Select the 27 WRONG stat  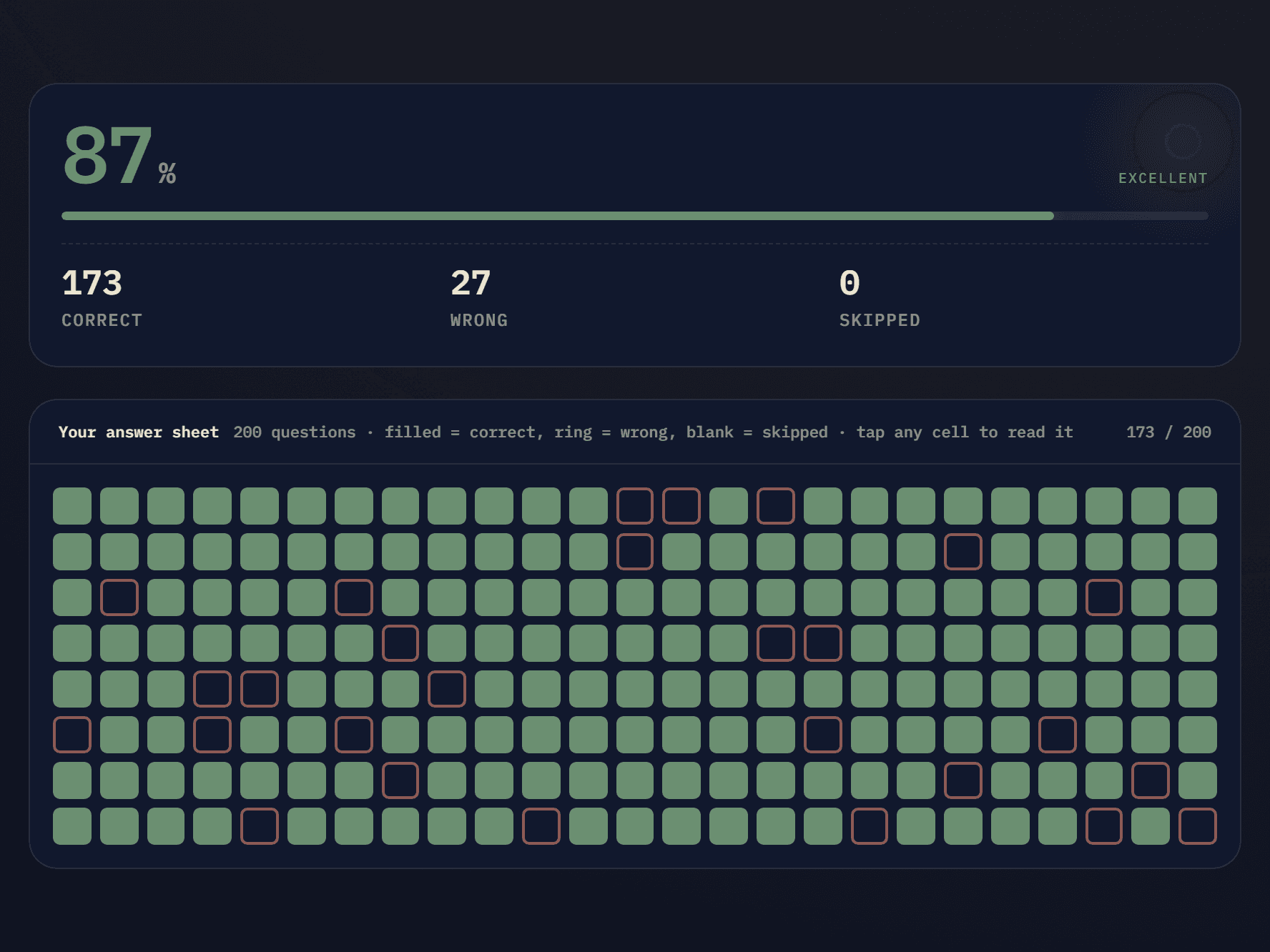479,298
